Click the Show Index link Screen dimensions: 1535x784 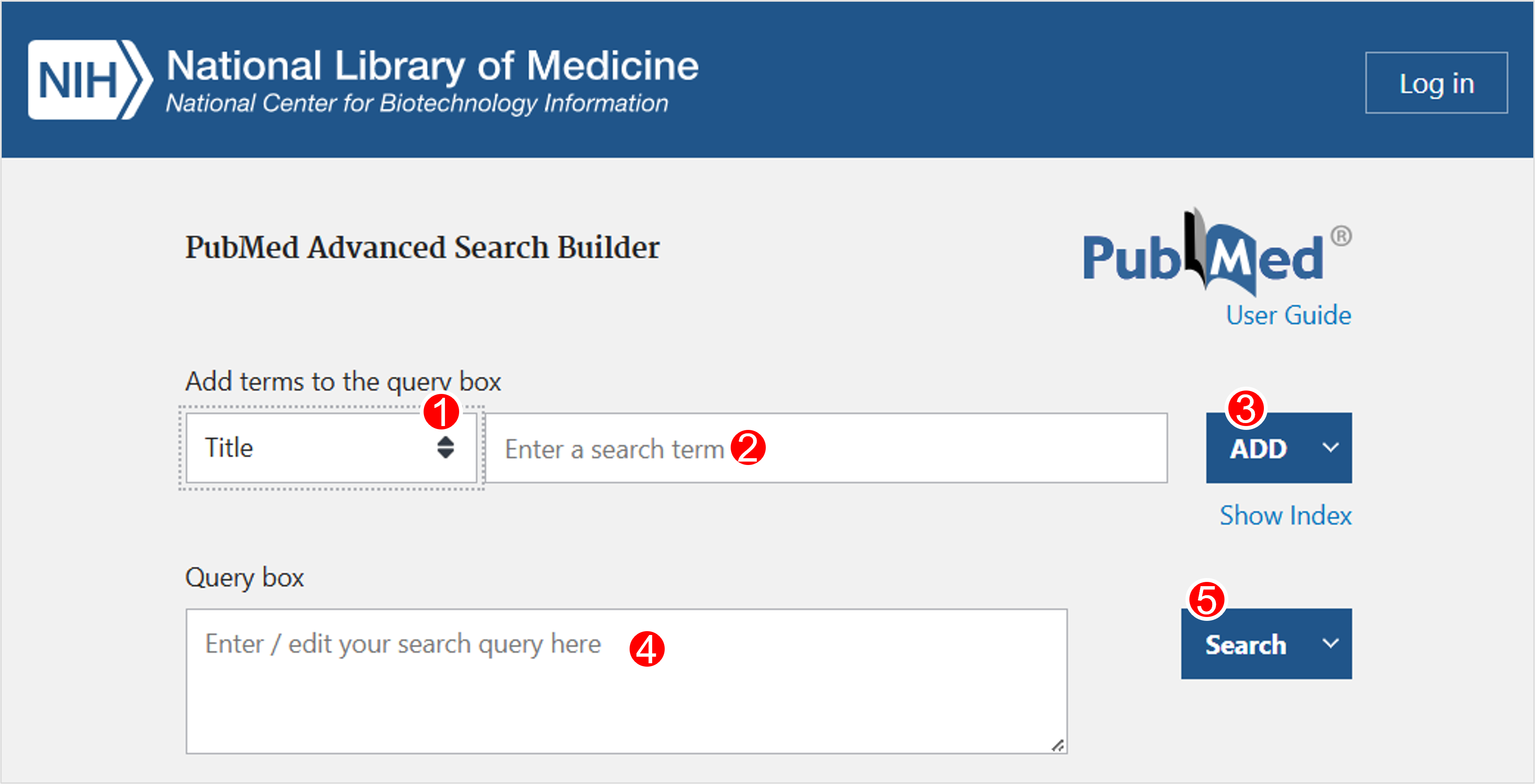click(1286, 516)
